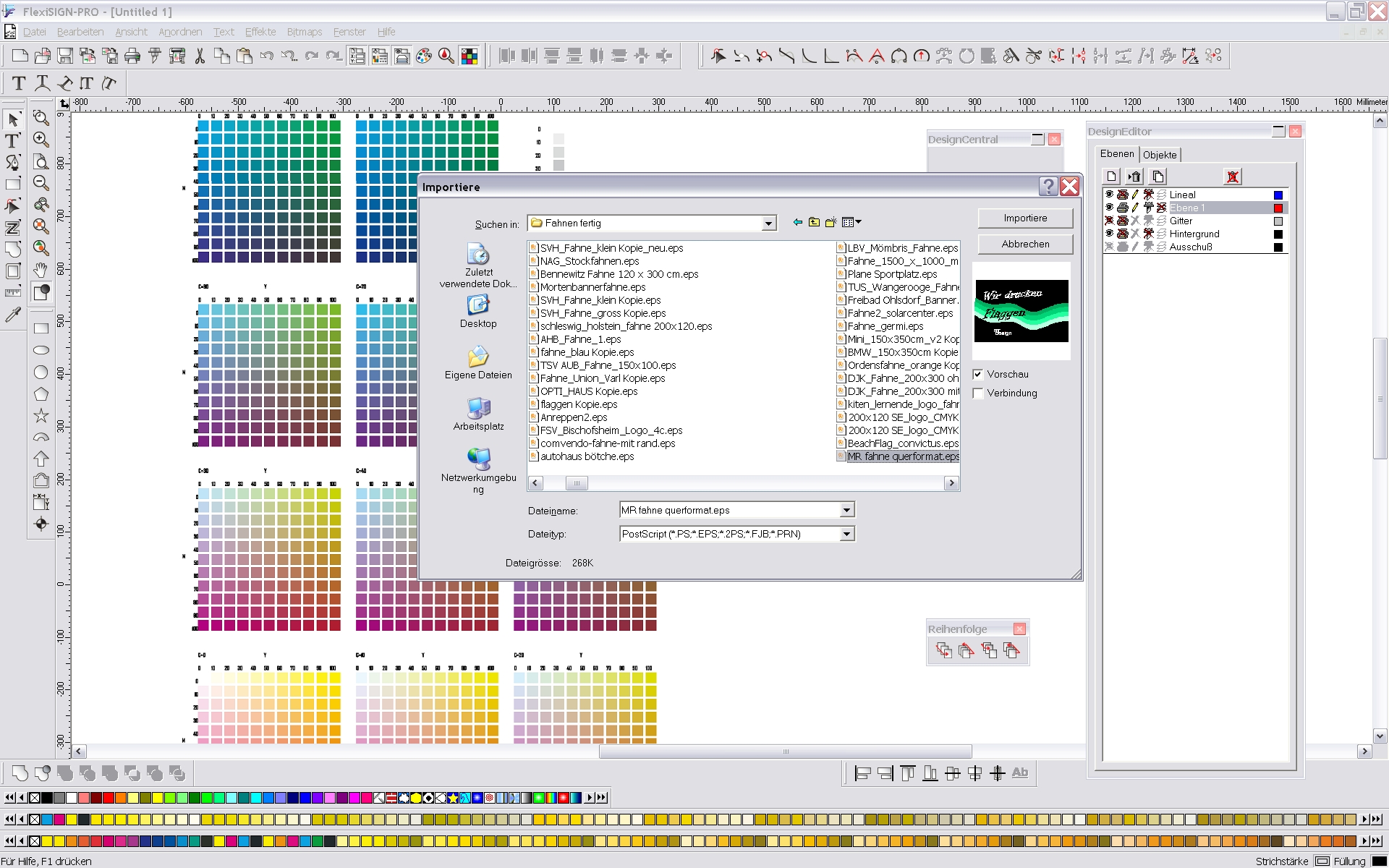Uncheck the Vorschau checkbox

pos(978,374)
